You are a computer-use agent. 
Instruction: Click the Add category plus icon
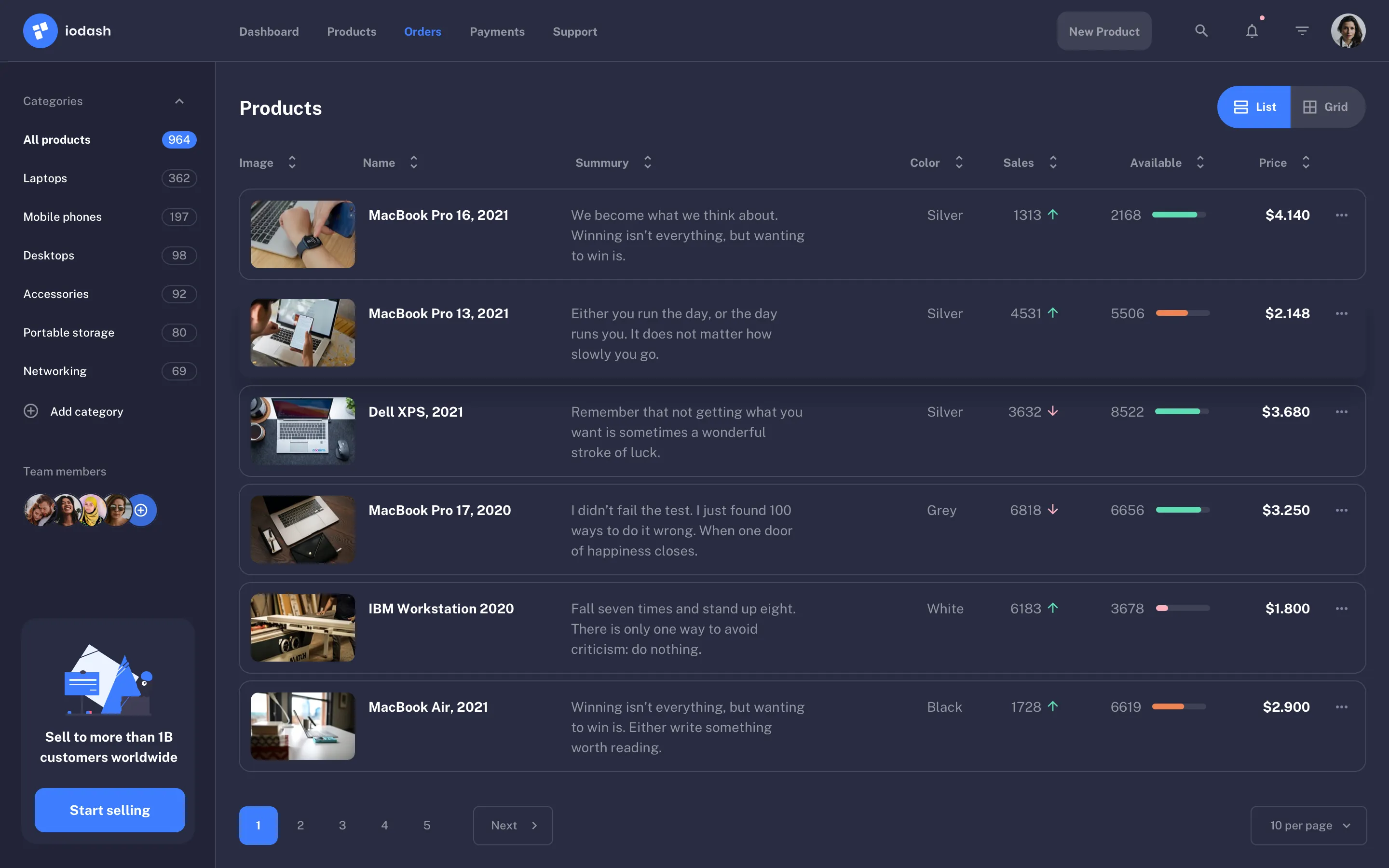30,411
